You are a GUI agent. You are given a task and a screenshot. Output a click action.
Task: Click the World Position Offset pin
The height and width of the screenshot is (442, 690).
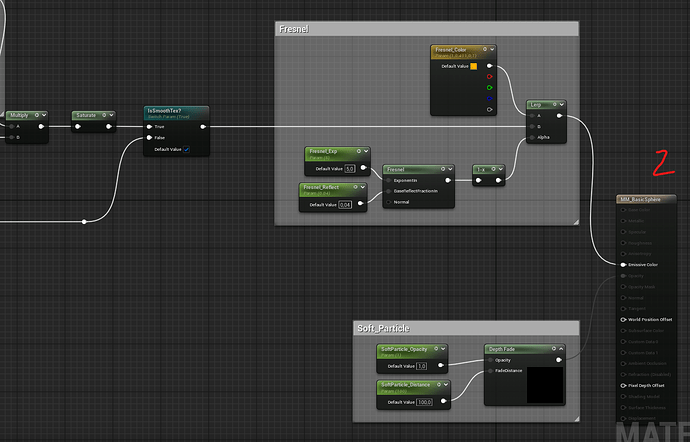(x=621, y=320)
